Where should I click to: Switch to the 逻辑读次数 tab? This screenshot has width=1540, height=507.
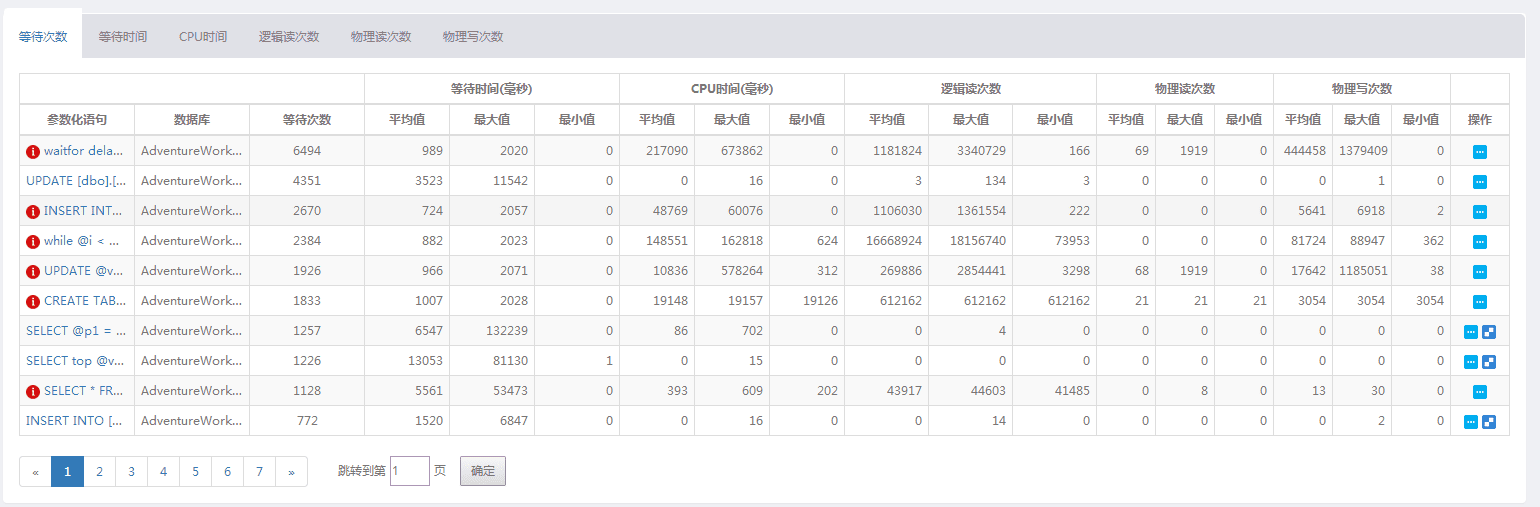[x=289, y=36]
